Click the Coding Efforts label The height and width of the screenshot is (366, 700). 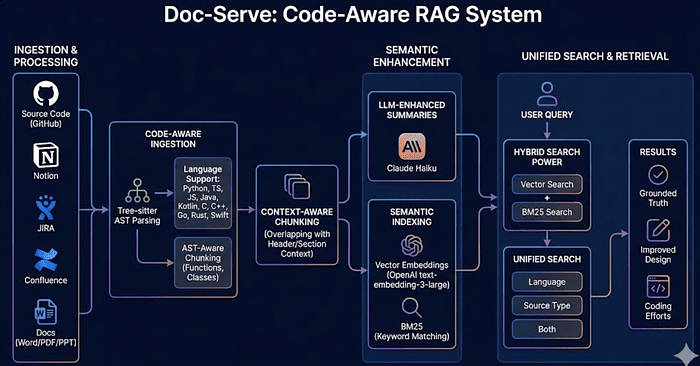(658, 311)
